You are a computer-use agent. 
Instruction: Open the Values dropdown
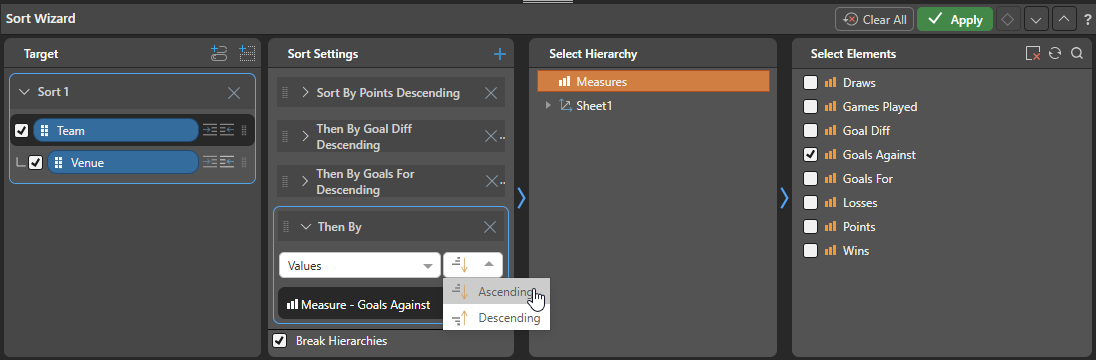359,266
